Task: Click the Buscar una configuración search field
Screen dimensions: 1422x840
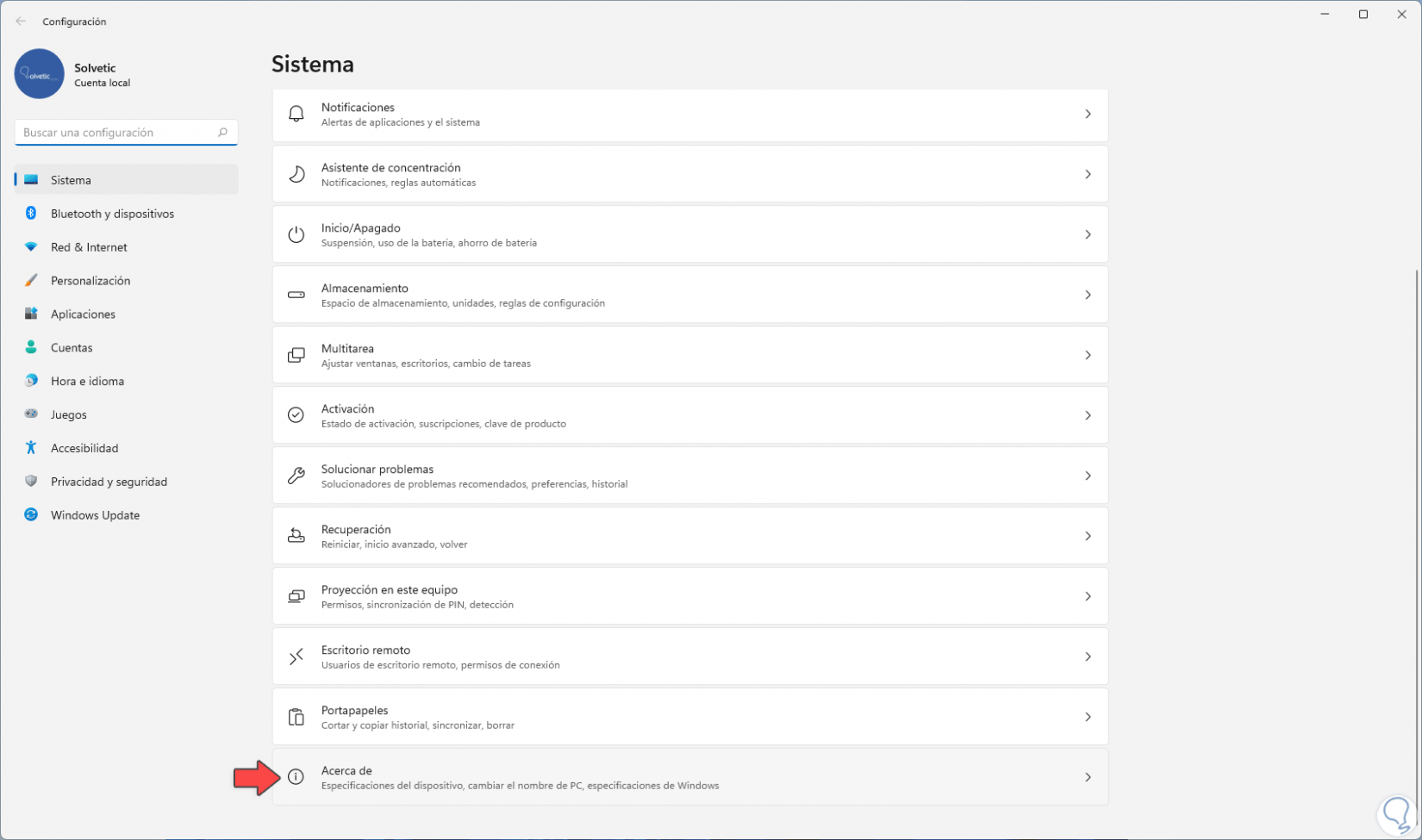Action: click(x=116, y=133)
